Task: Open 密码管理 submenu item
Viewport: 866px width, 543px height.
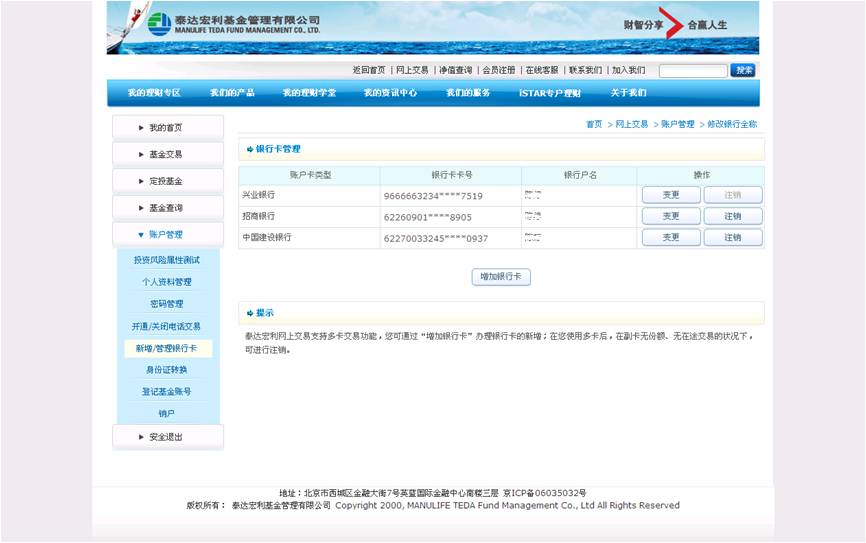Action: [x=167, y=304]
